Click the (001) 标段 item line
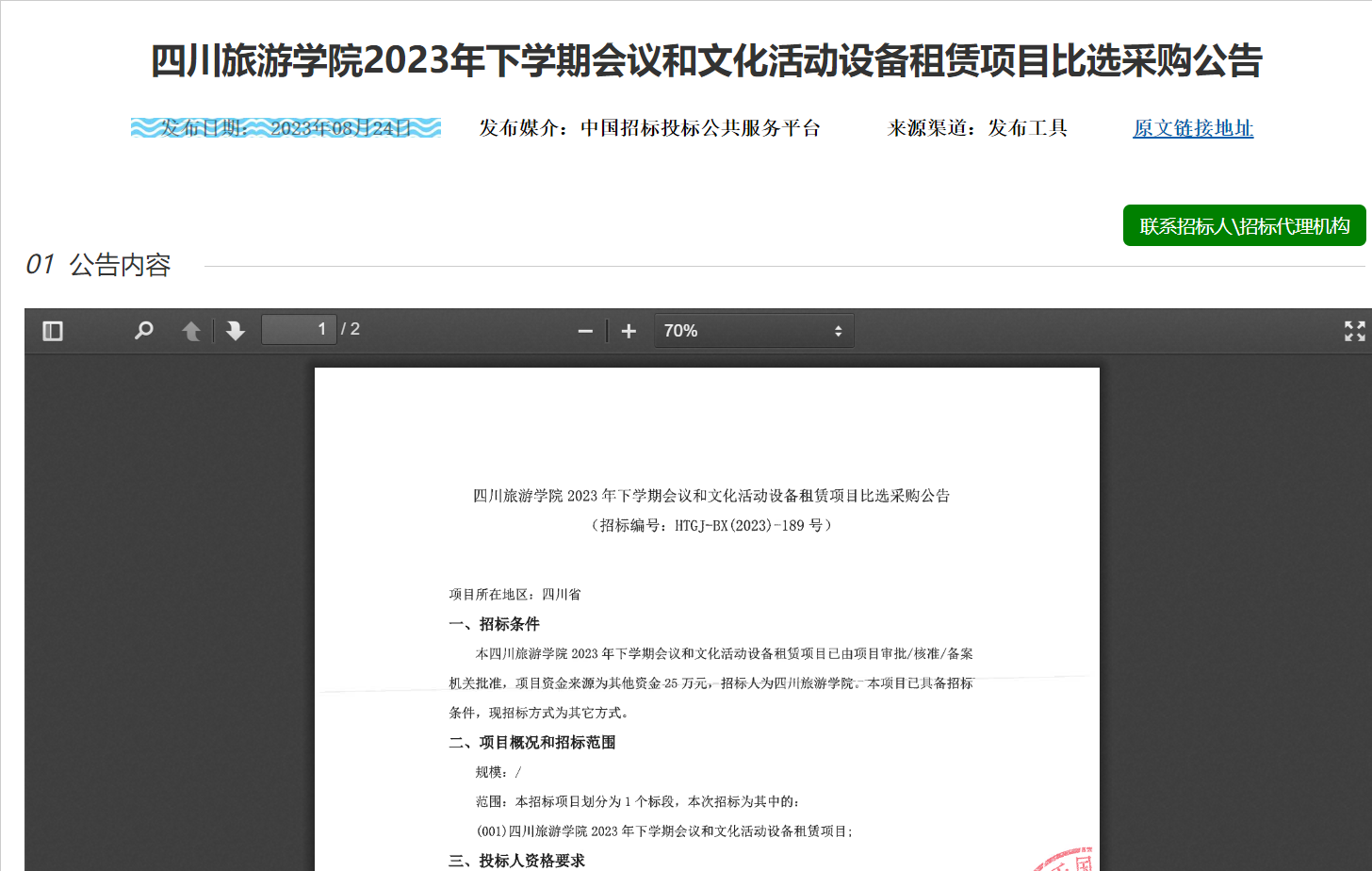Screen dimensions: 1372x871 pos(664,831)
